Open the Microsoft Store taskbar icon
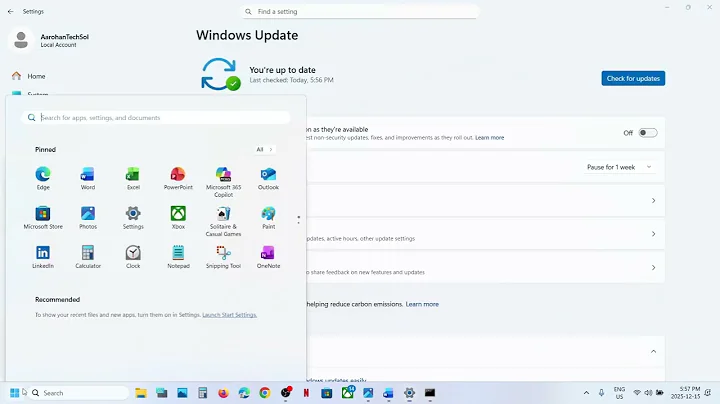Screen dimensions: 720x404 [x=326, y=393]
